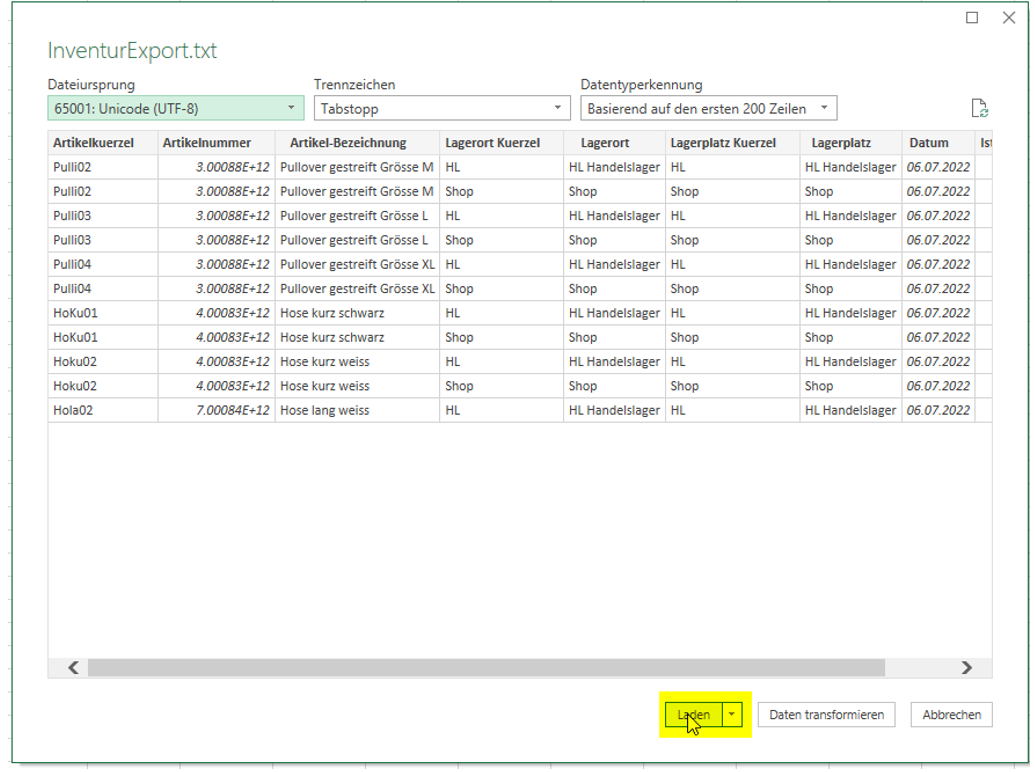The height and width of the screenshot is (772, 1035).
Task: Maximize the import dialog window
Action: pyautogui.click(x=972, y=18)
